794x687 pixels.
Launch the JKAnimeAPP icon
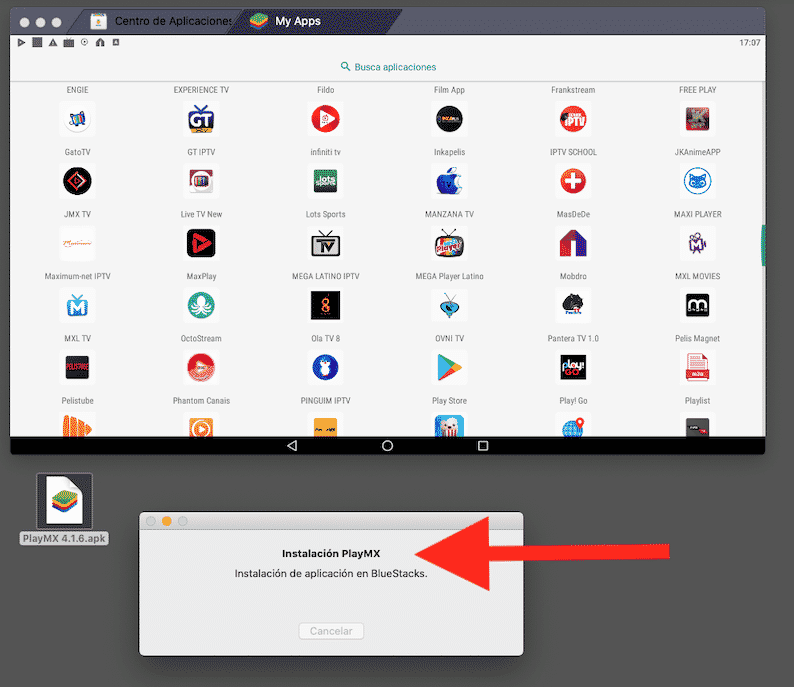pos(697,119)
